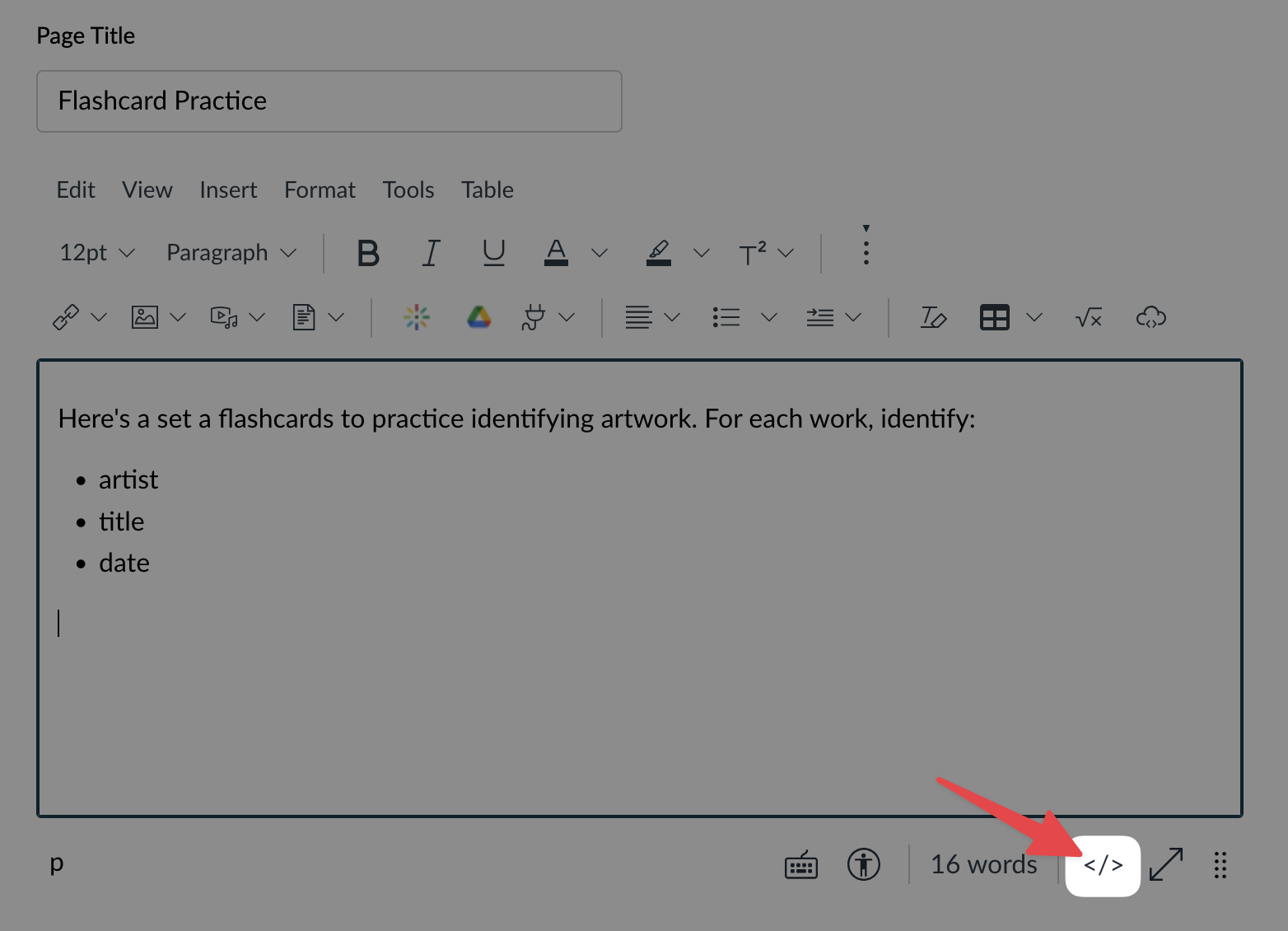This screenshot has height=931, width=1288.
Task: Click the table insert icon
Action: pos(995,317)
